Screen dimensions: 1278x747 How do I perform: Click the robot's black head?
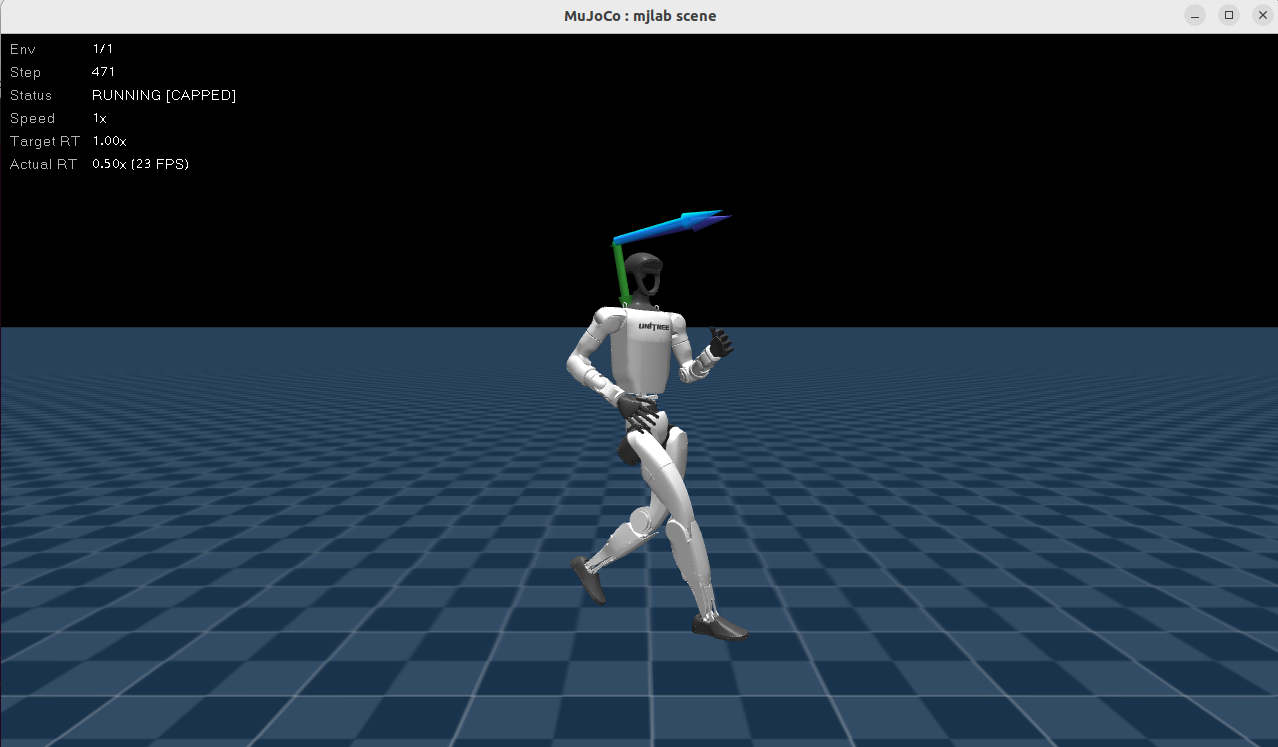point(643,275)
